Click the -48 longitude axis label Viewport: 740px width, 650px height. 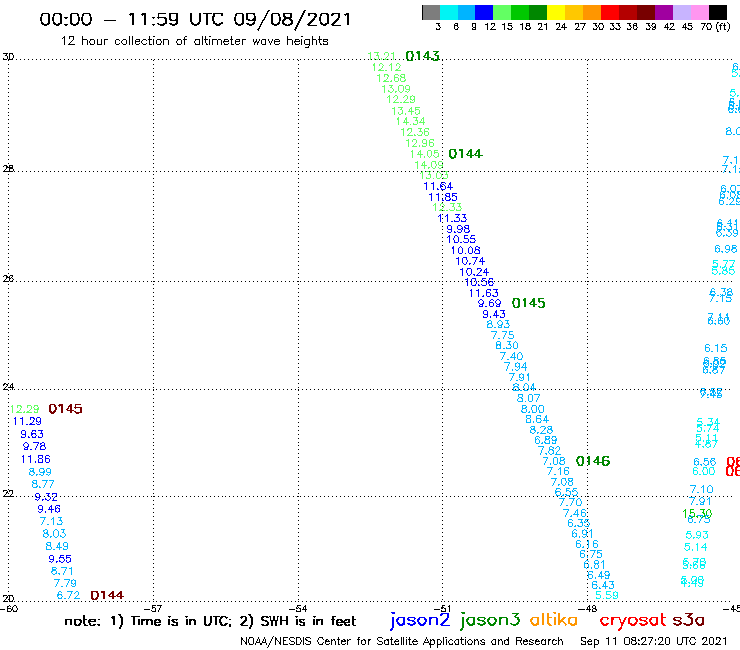(589, 608)
